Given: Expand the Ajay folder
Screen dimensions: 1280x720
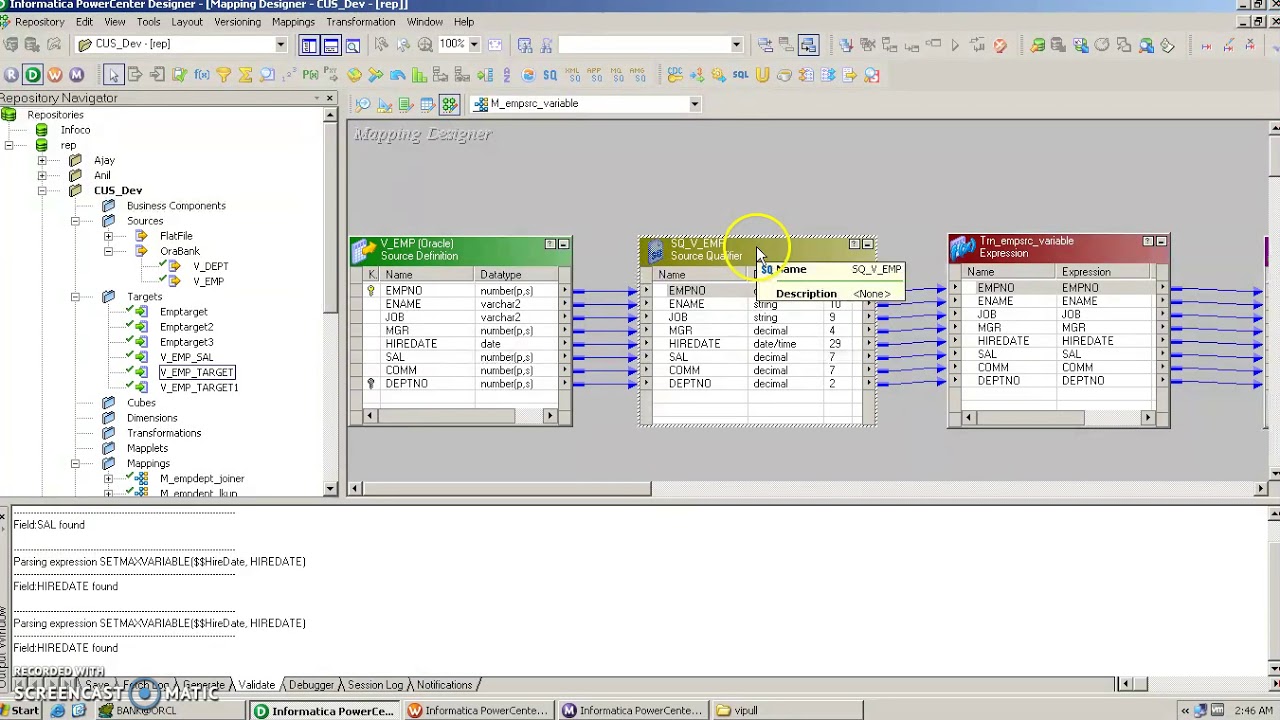Looking at the screenshot, I should tap(42, 160).
